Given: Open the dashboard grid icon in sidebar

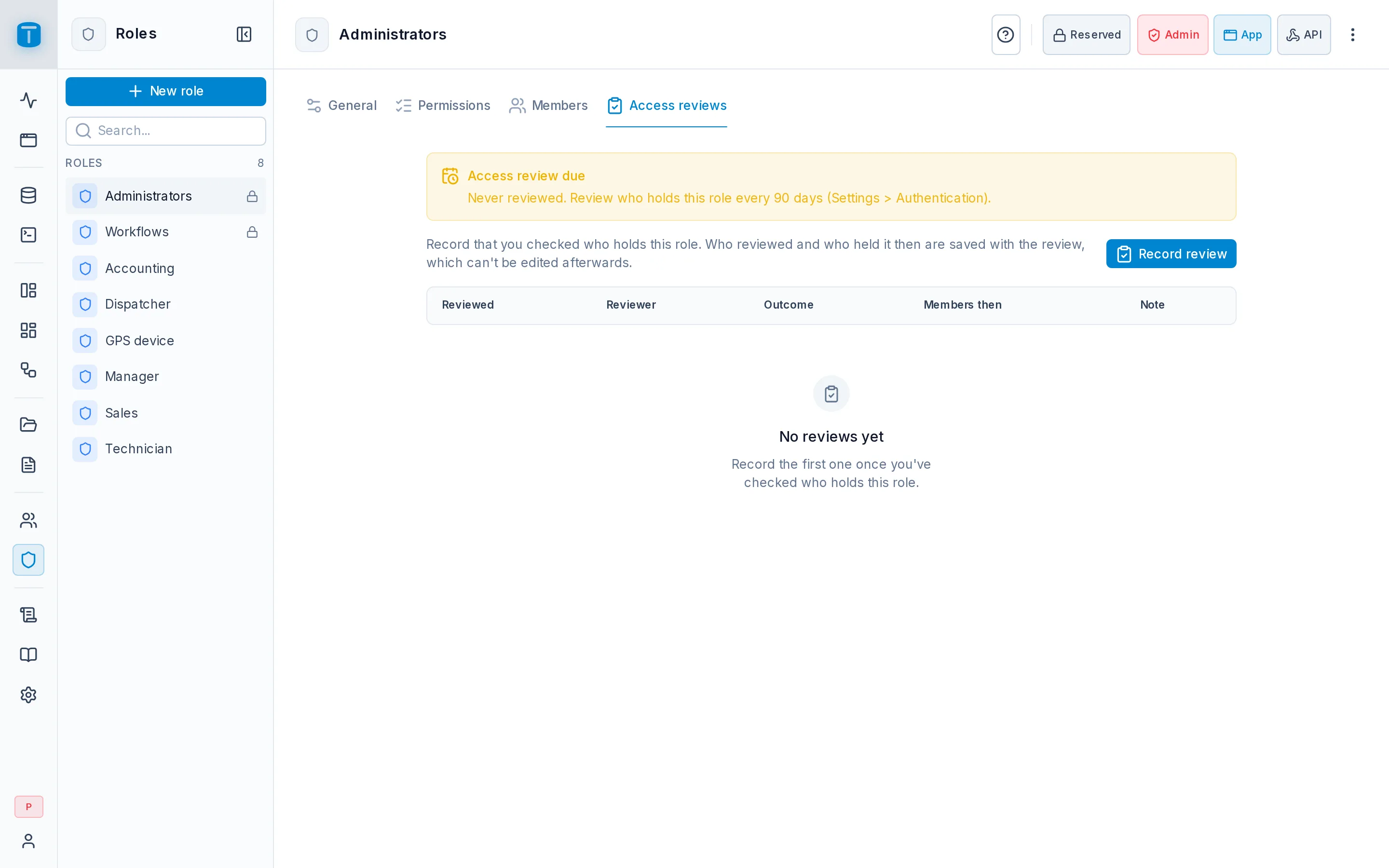Looking at the screenshot, I should click(29, 330).
